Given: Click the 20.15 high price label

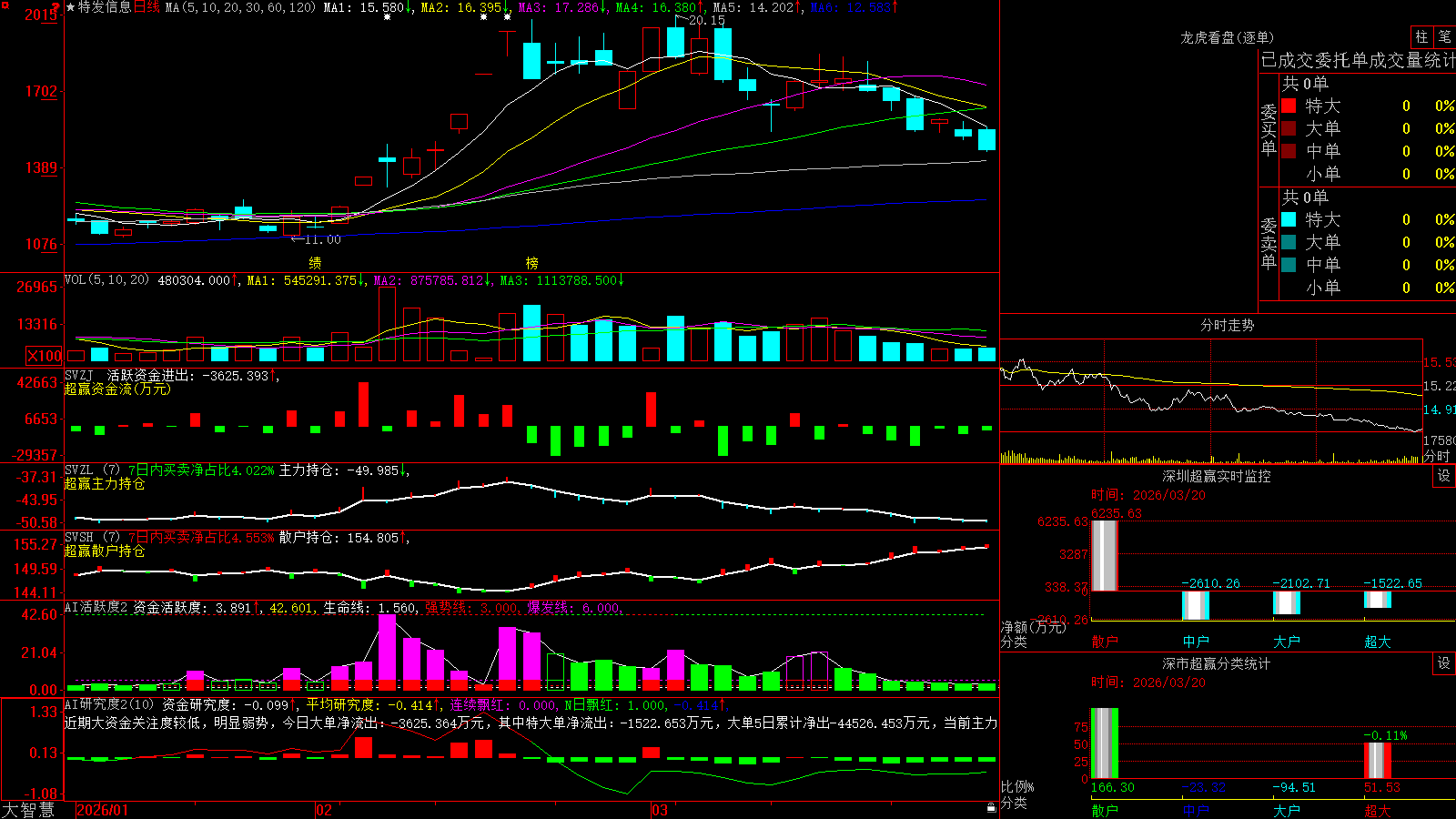Looking at the screenshot, I should [707, 20].
